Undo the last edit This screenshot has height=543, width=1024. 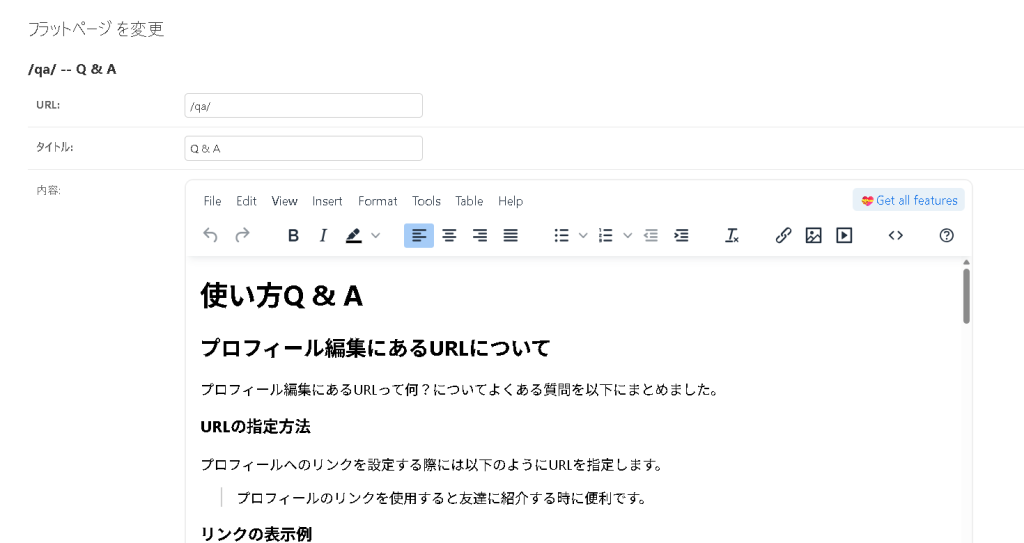210,235
